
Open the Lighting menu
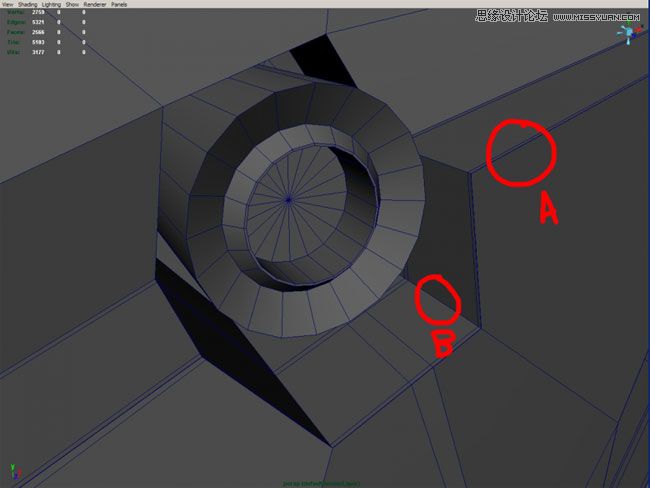pyautogui.click(x=51, y=4)
